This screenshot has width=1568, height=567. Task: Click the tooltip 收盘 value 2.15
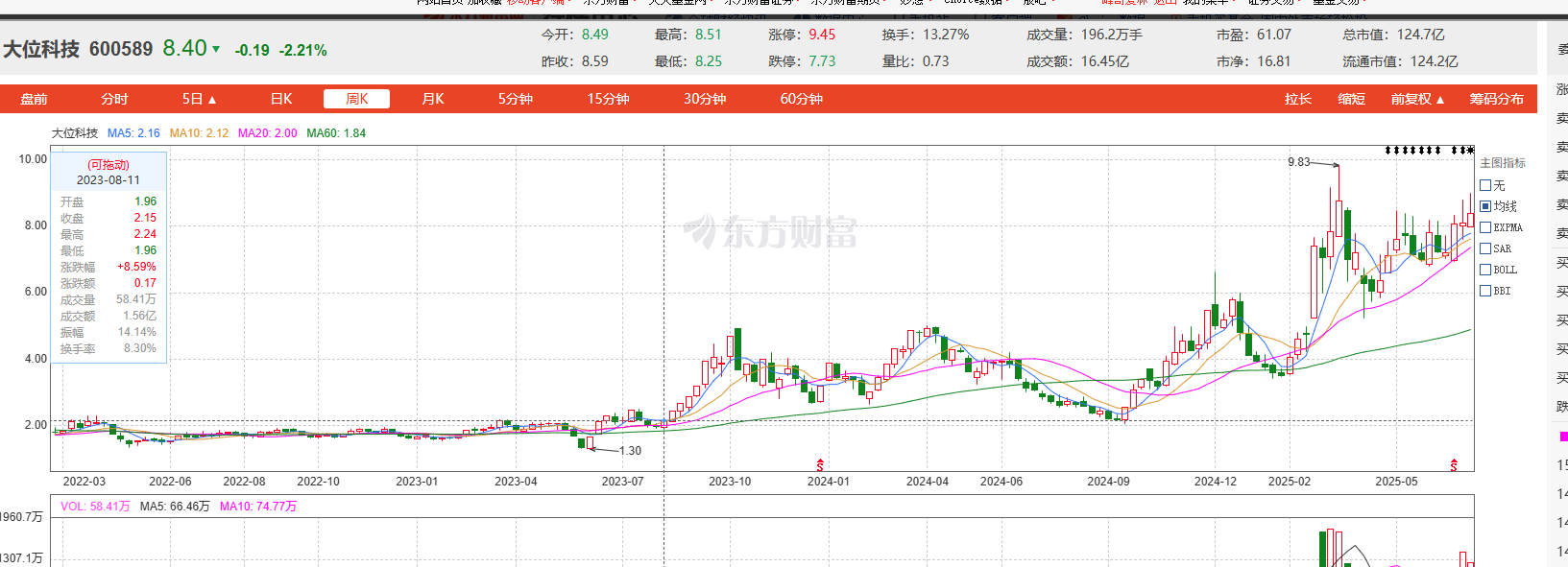pos(145,218)
